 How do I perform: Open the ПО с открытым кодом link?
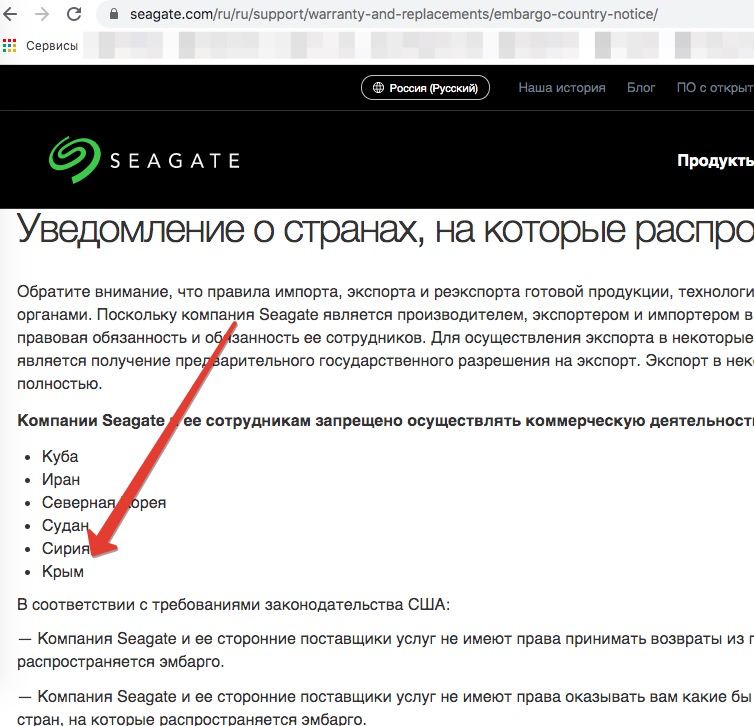[715, 88]
